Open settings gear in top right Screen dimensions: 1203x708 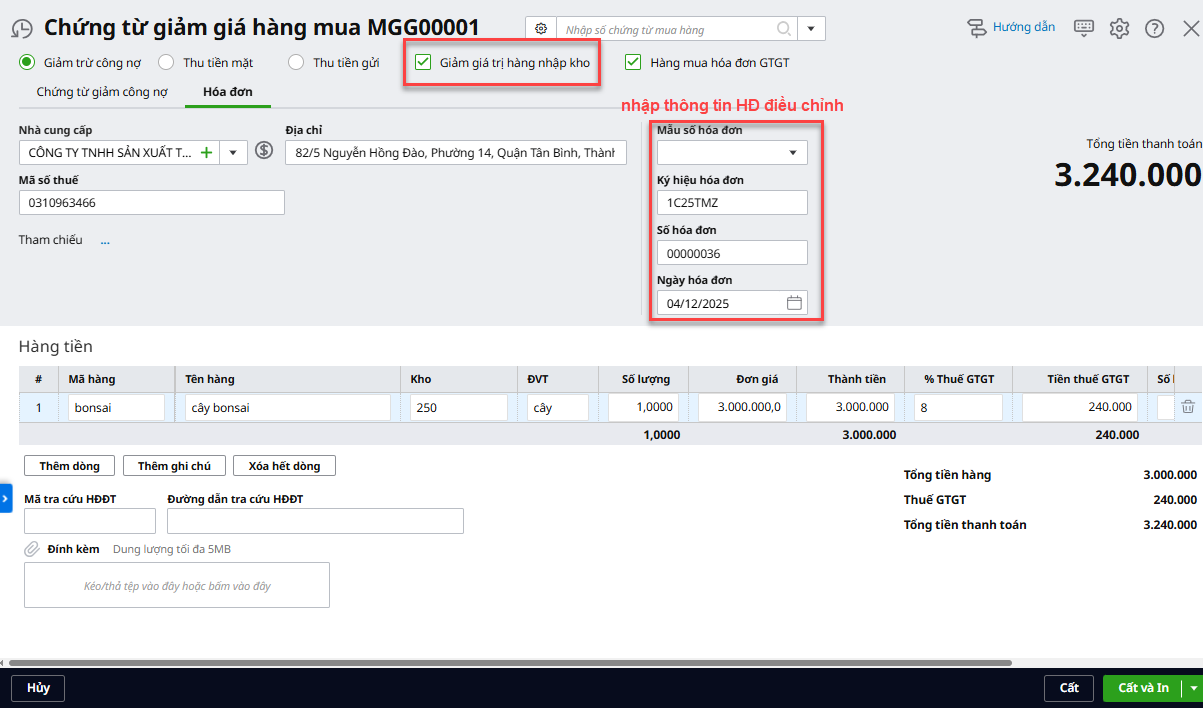coord(1119,28)
